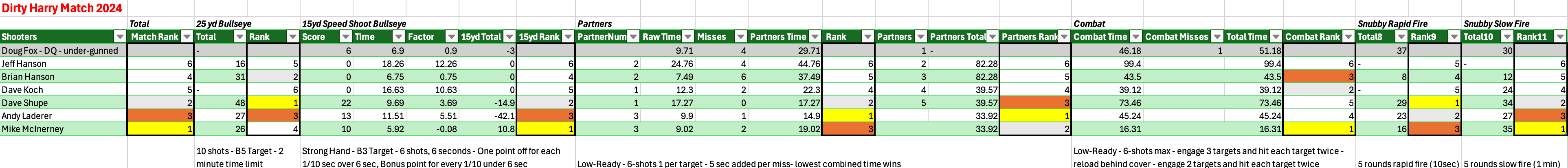Screen dimensions: 1568x168
Task: Click the Combat Misses filter arrow
Action: click(x=1216, y=37)
